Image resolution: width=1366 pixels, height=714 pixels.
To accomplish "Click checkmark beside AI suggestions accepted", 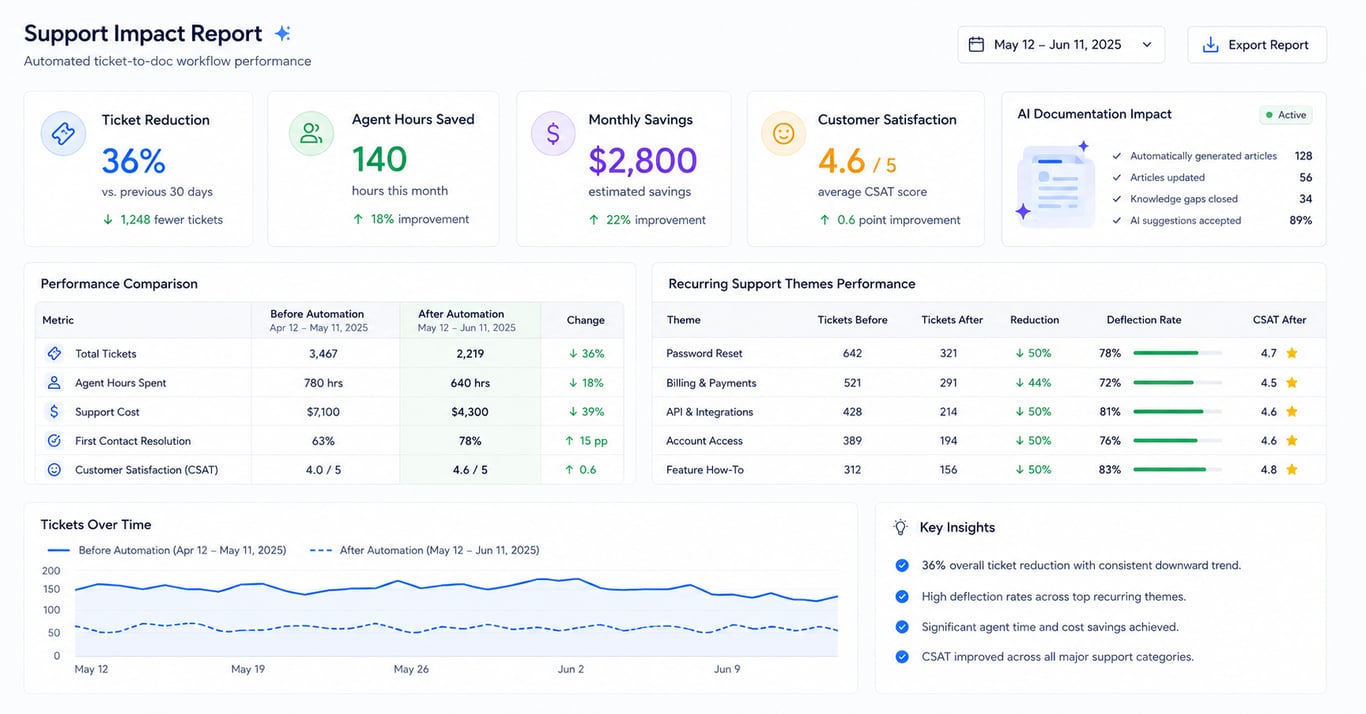I will click(x=1117, y=221).
